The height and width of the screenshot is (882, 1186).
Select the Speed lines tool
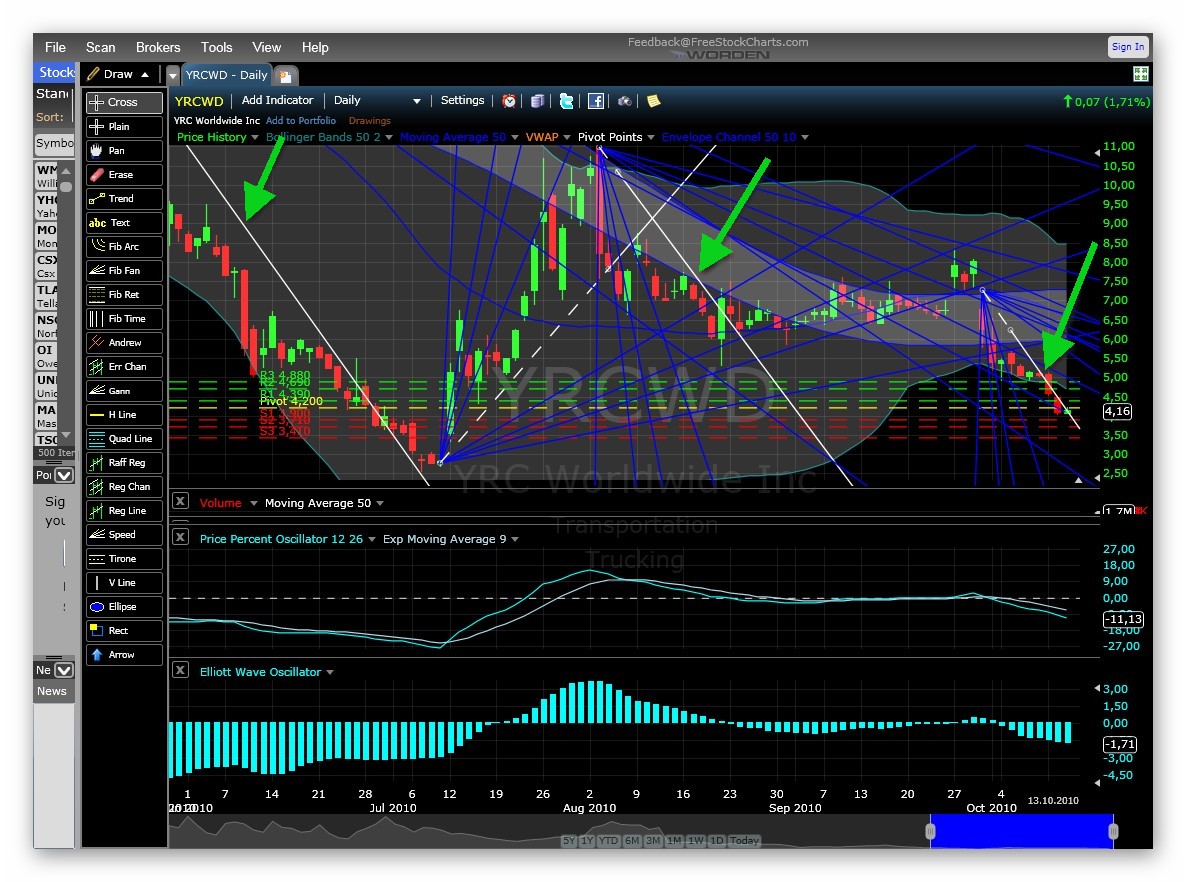124,535
